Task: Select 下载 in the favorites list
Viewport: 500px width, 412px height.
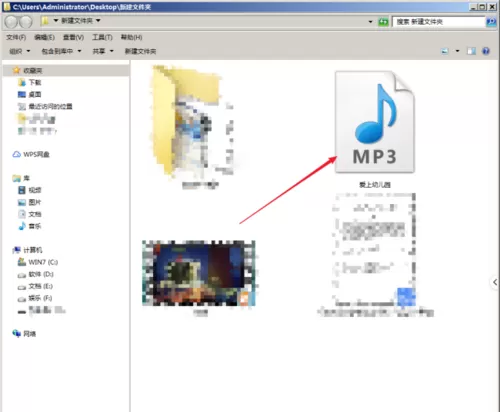Action: click(x=35, y=82)
